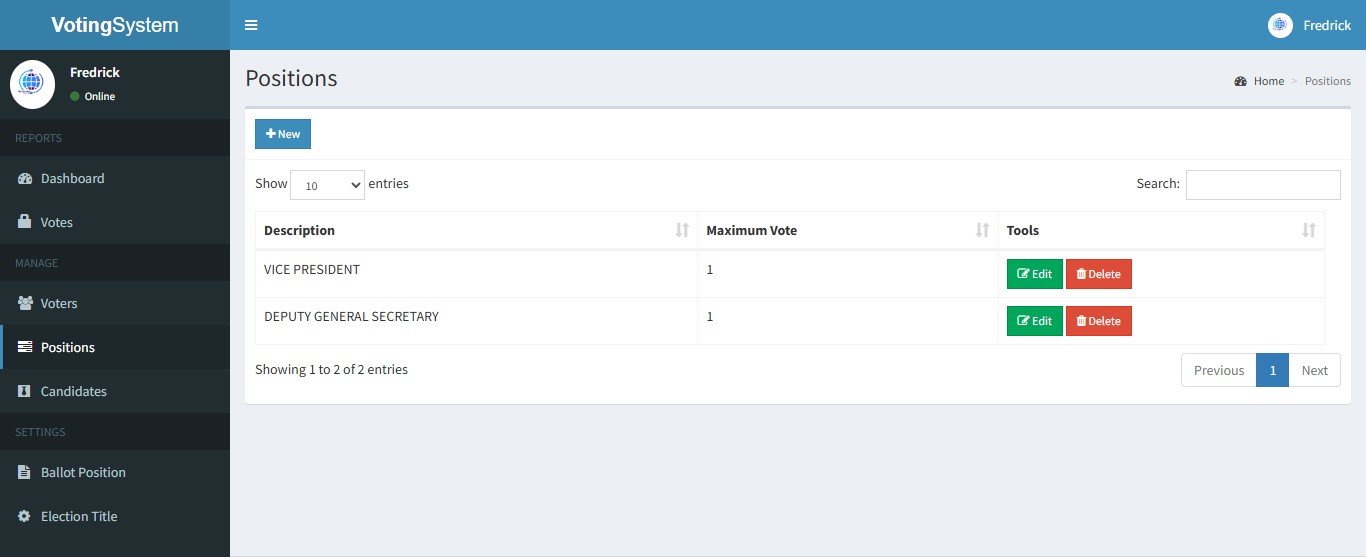Toggle the hamburger sidebar menu icon
1366x557 pixels.
pos(251,25)
